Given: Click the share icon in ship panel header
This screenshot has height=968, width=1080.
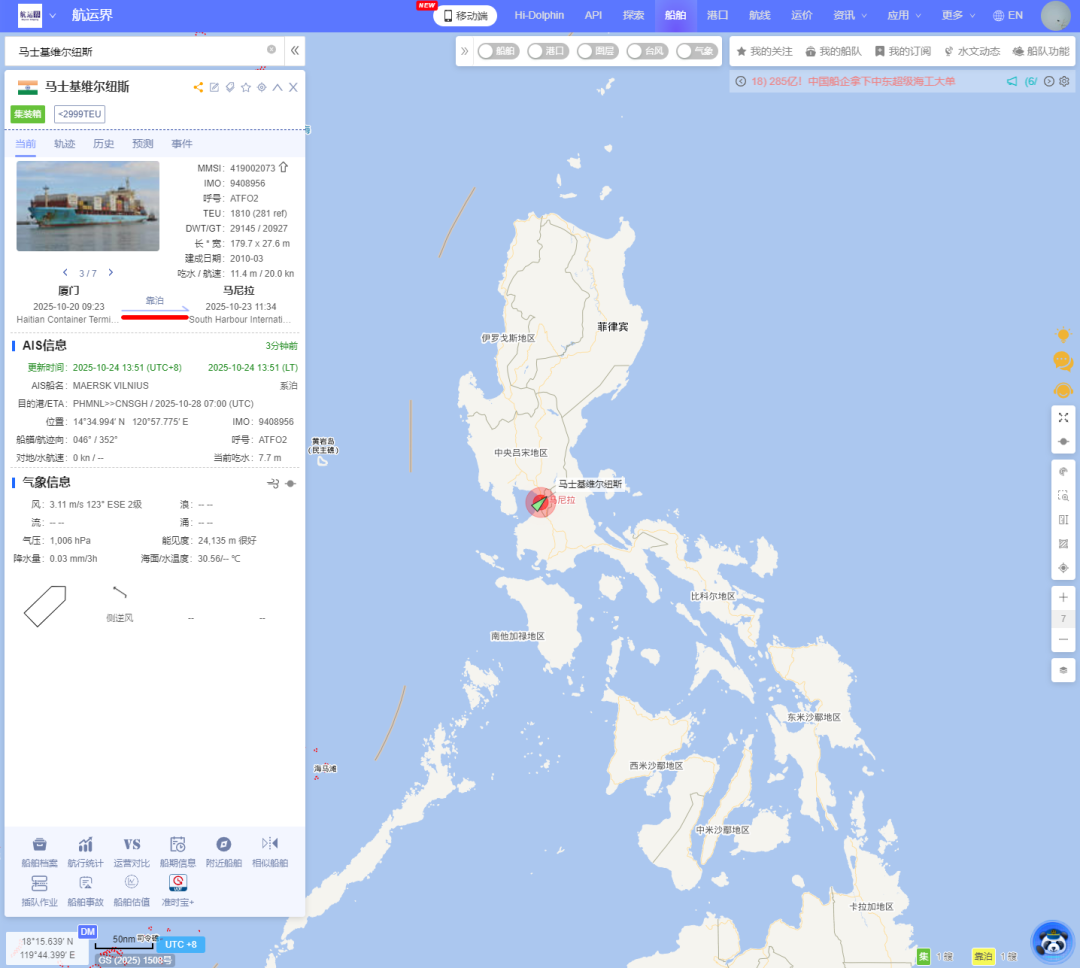Looking at the screenshot, I should point(198,87).
